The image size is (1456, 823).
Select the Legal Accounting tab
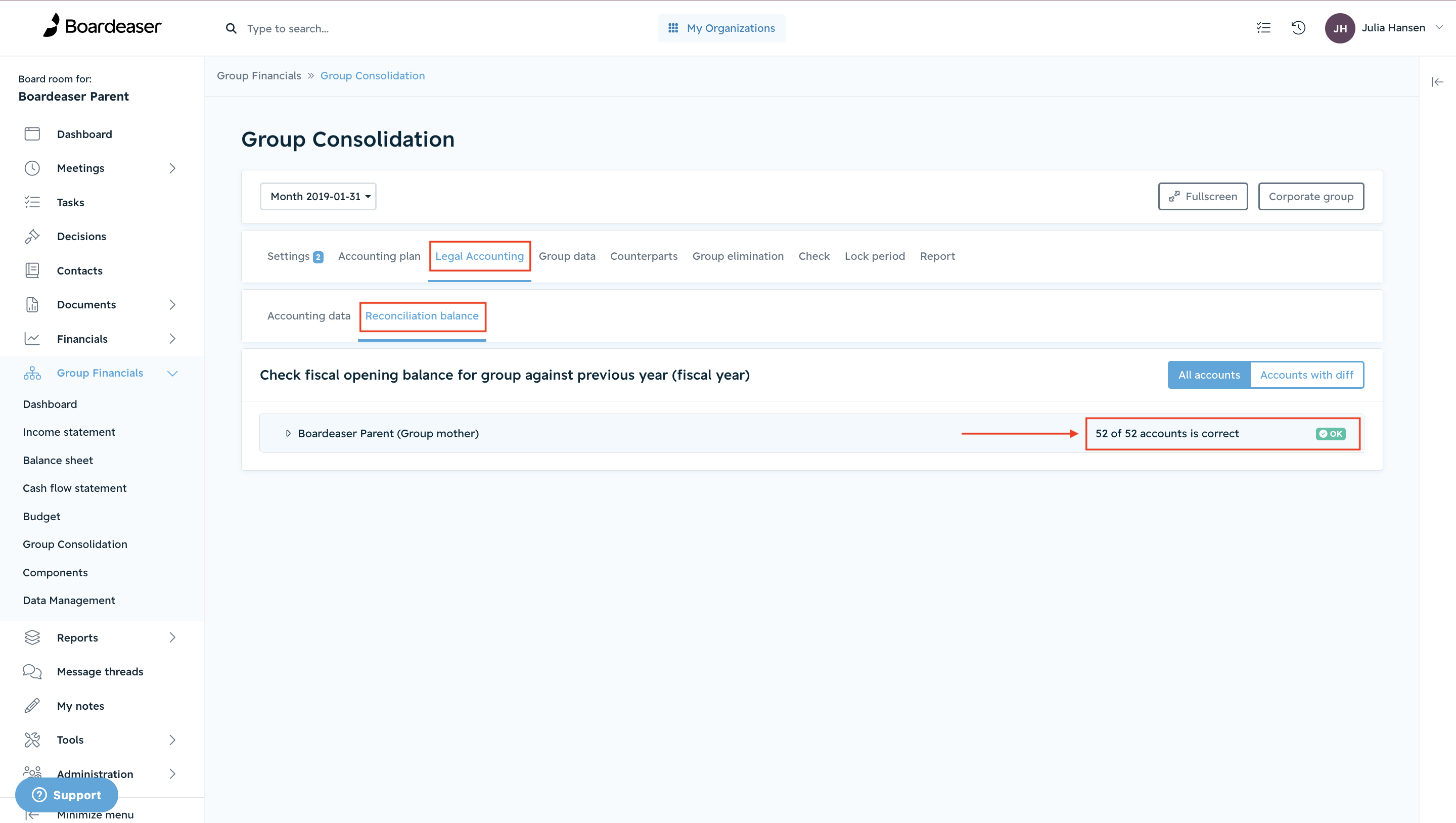(x=479, y=256)
